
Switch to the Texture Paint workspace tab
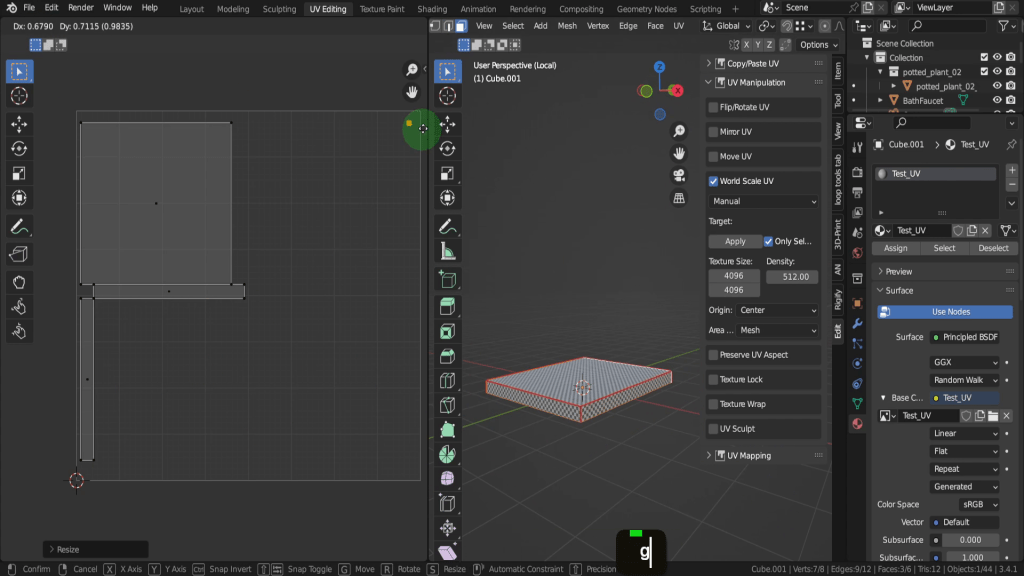tap(381, 9)
